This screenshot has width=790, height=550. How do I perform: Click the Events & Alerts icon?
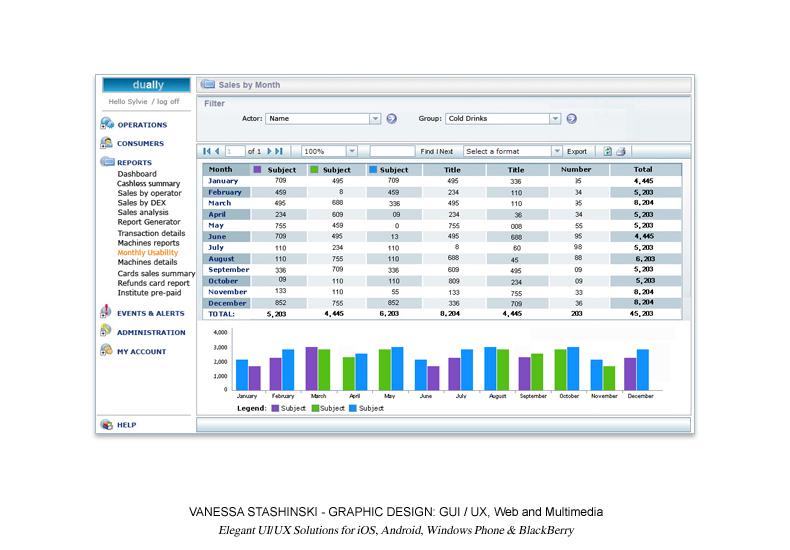pos(106,311)
